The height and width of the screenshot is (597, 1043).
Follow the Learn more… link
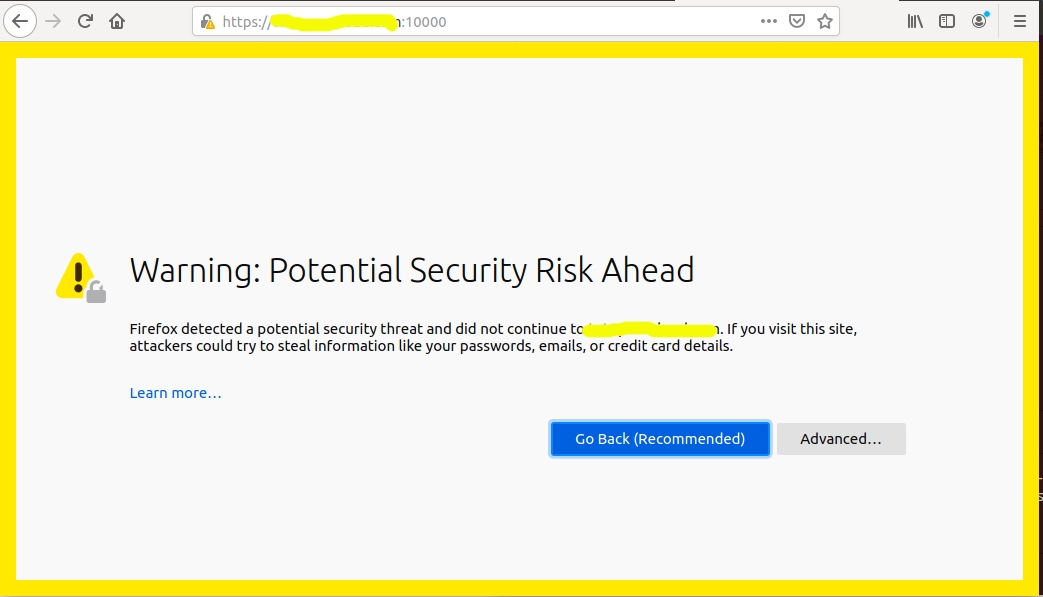[x=176, y=393]
